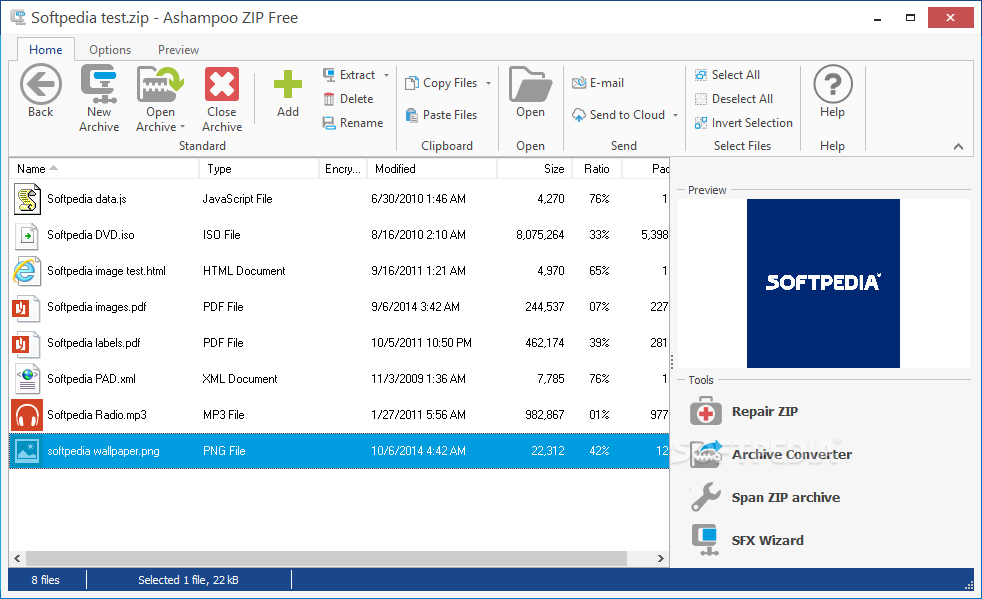
Task: Click Select All
Action: [727, 75]
